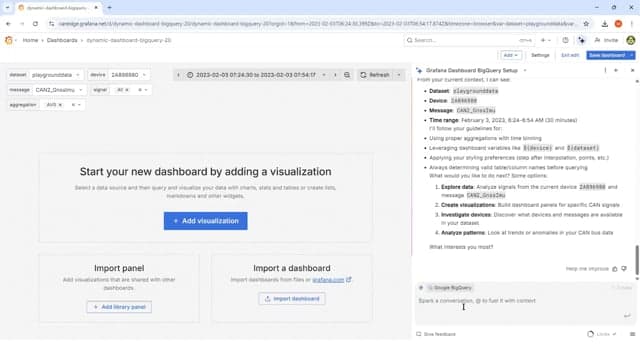Toggle the Grafana Assistant sparkle icon
The width and height of the screenshot is (640, 360).
point(581,40)
